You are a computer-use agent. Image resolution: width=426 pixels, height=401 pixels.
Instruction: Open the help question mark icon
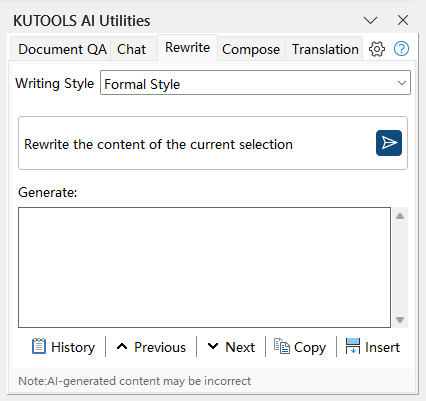pyautogui.click(x=401, y=49)
